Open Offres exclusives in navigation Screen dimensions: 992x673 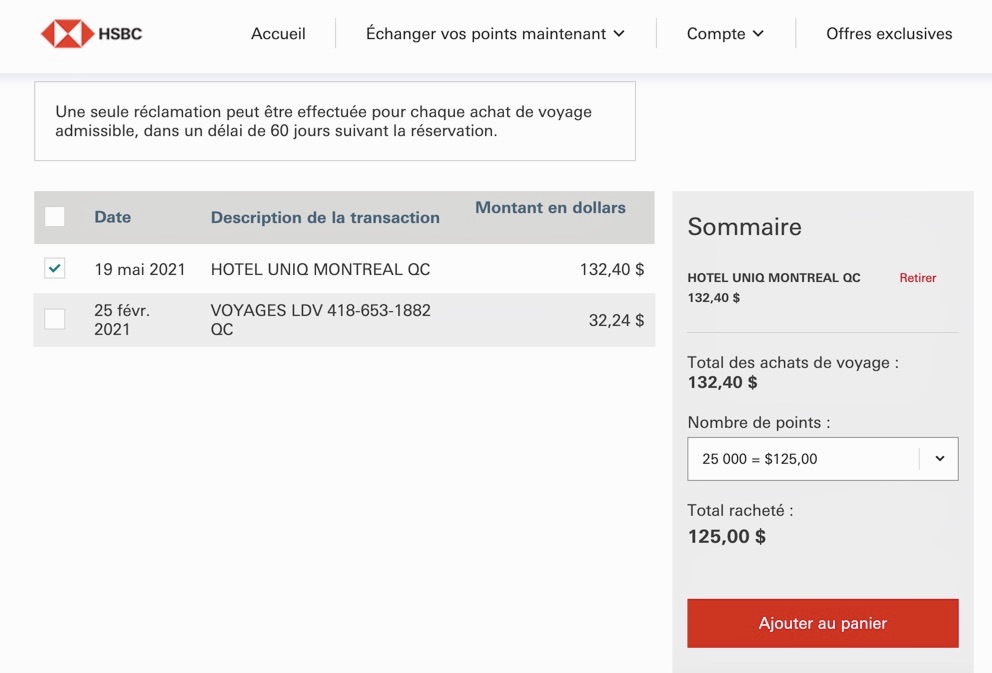(x=888, y=34)
